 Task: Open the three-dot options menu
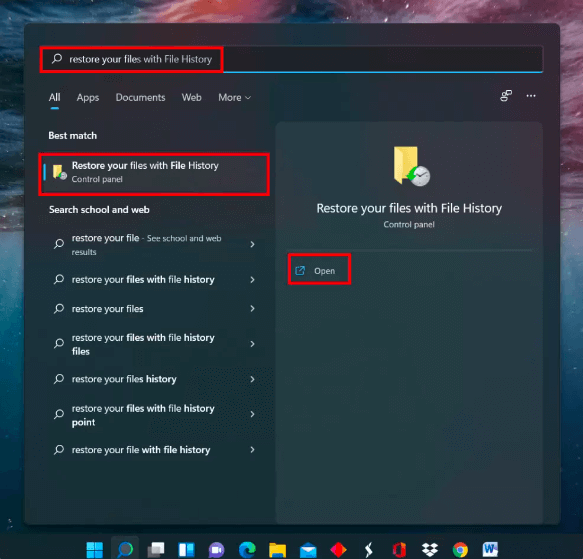tap(531, 96)
